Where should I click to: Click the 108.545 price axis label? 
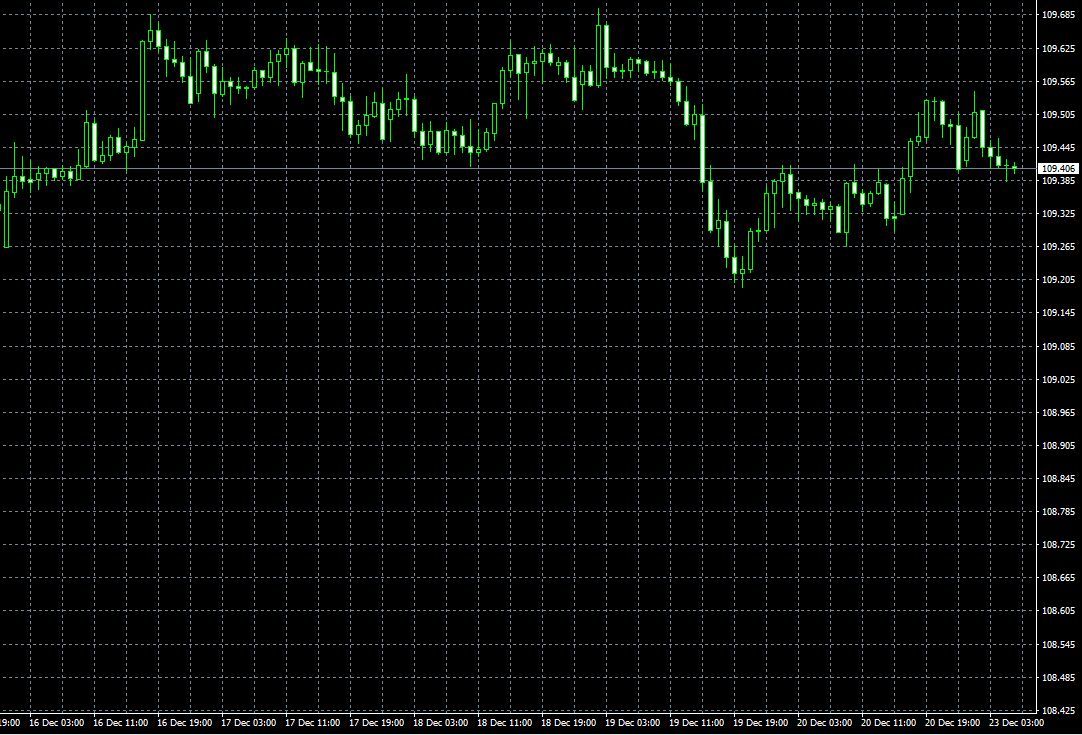pyautogui.click(x=1058, y=645)
